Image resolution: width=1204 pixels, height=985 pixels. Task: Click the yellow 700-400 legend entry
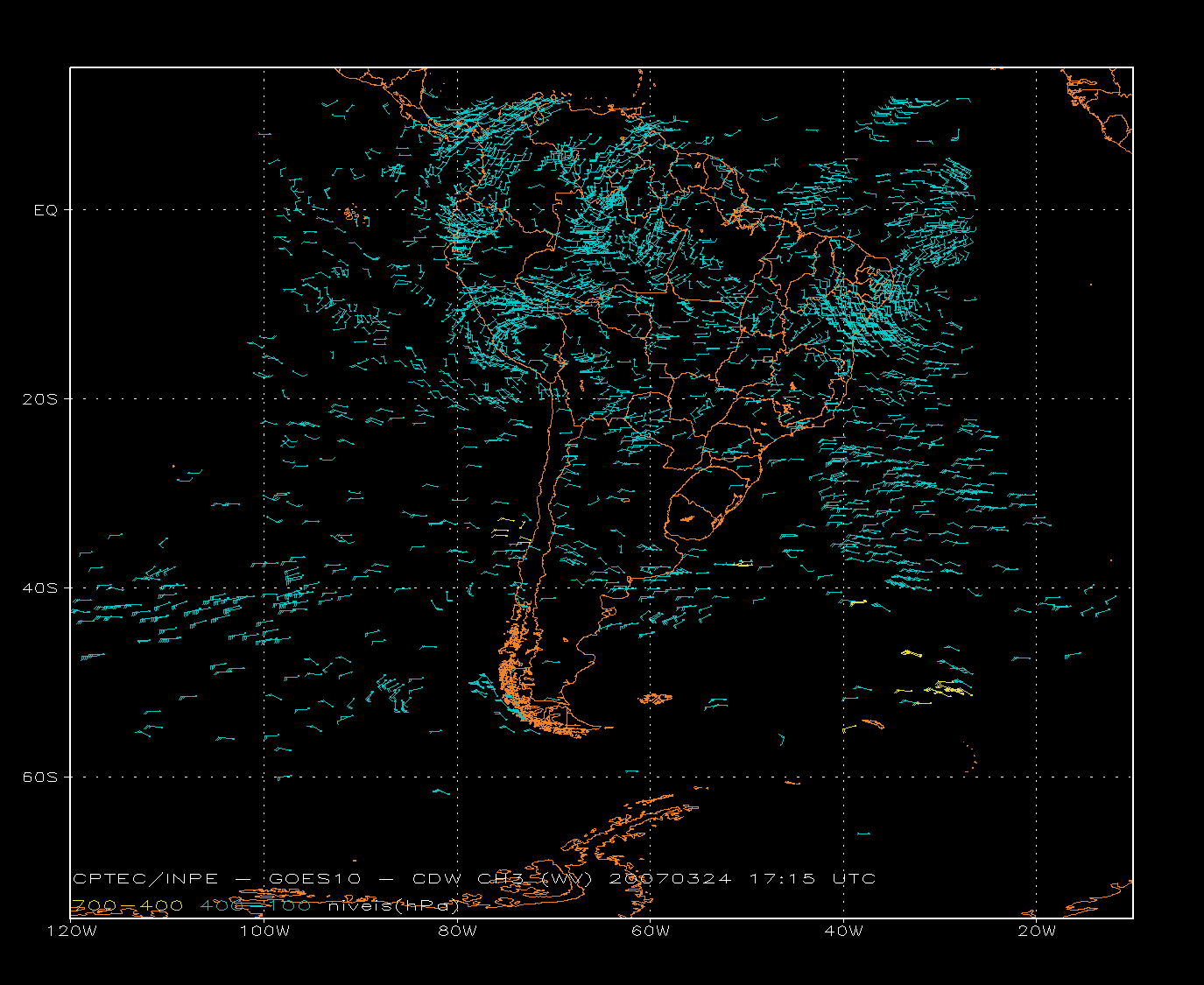coord(127,905)
